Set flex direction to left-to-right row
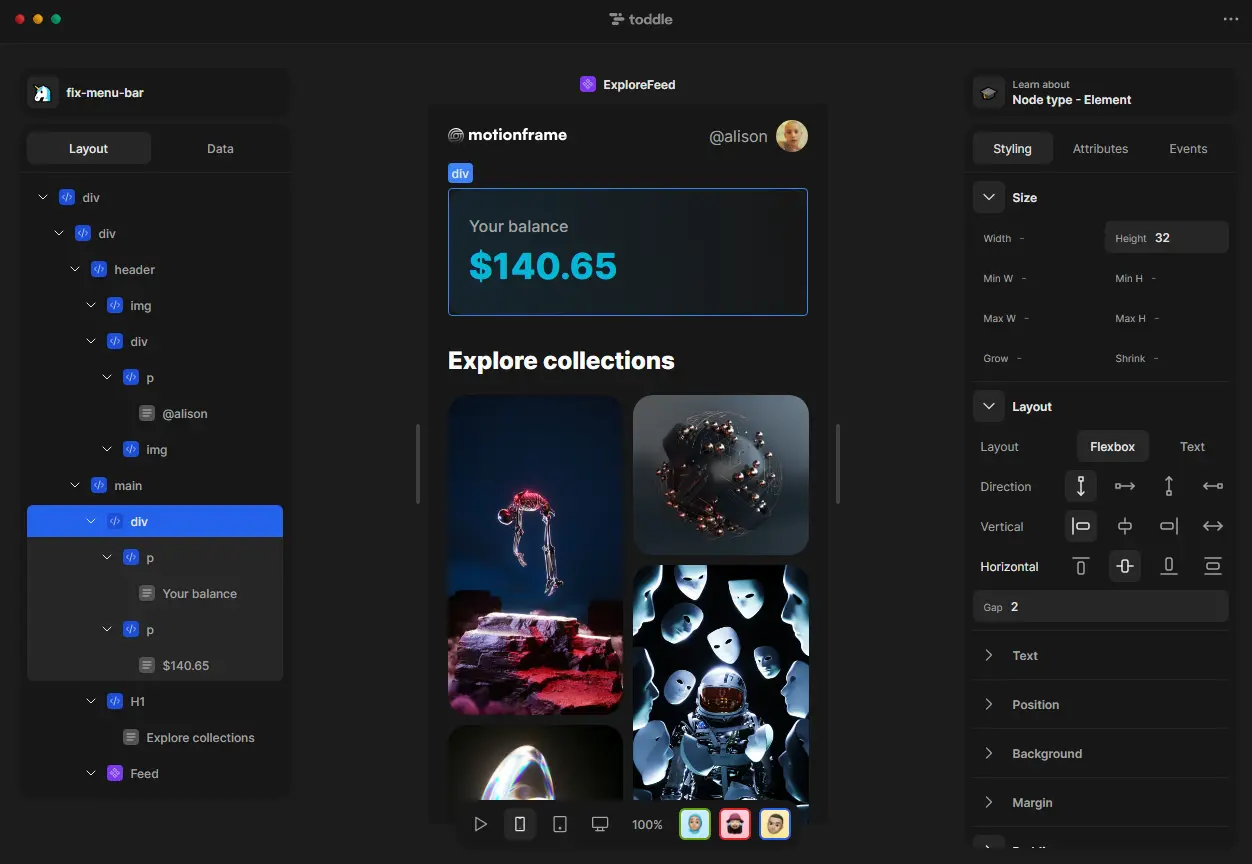Viewport: 1252px width, 864px height. click(x=1125, y=486)
